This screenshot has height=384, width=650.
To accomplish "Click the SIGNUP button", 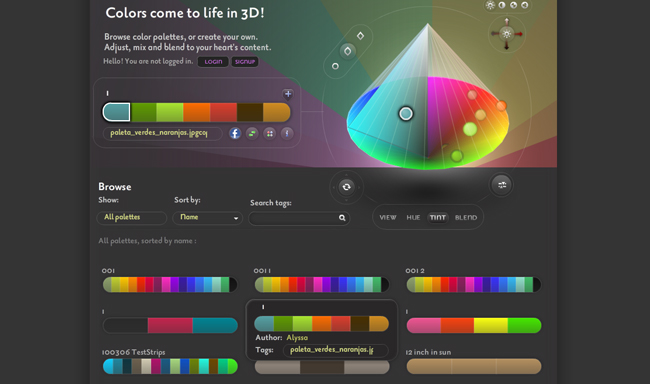I will [245, 61].
